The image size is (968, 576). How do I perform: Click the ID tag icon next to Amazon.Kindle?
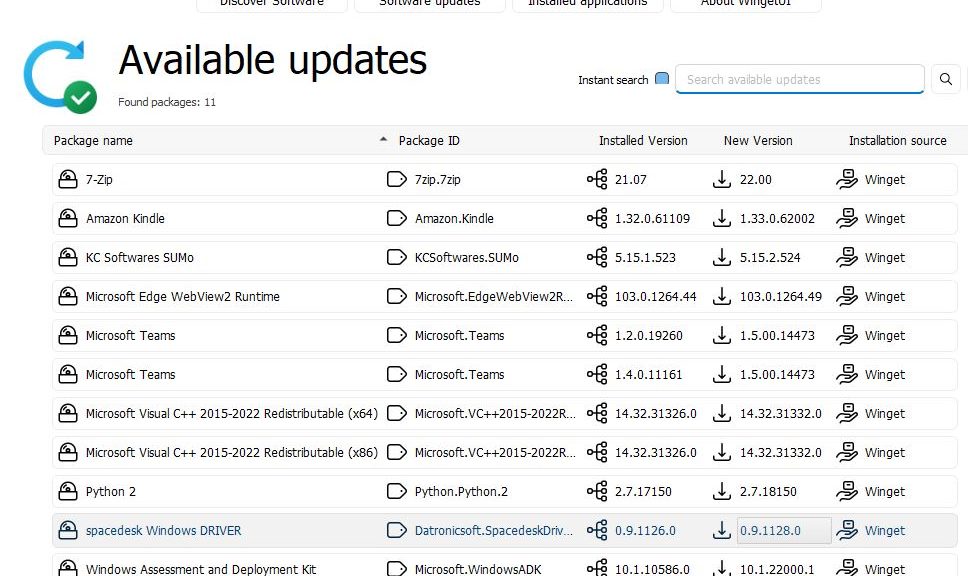396,219
